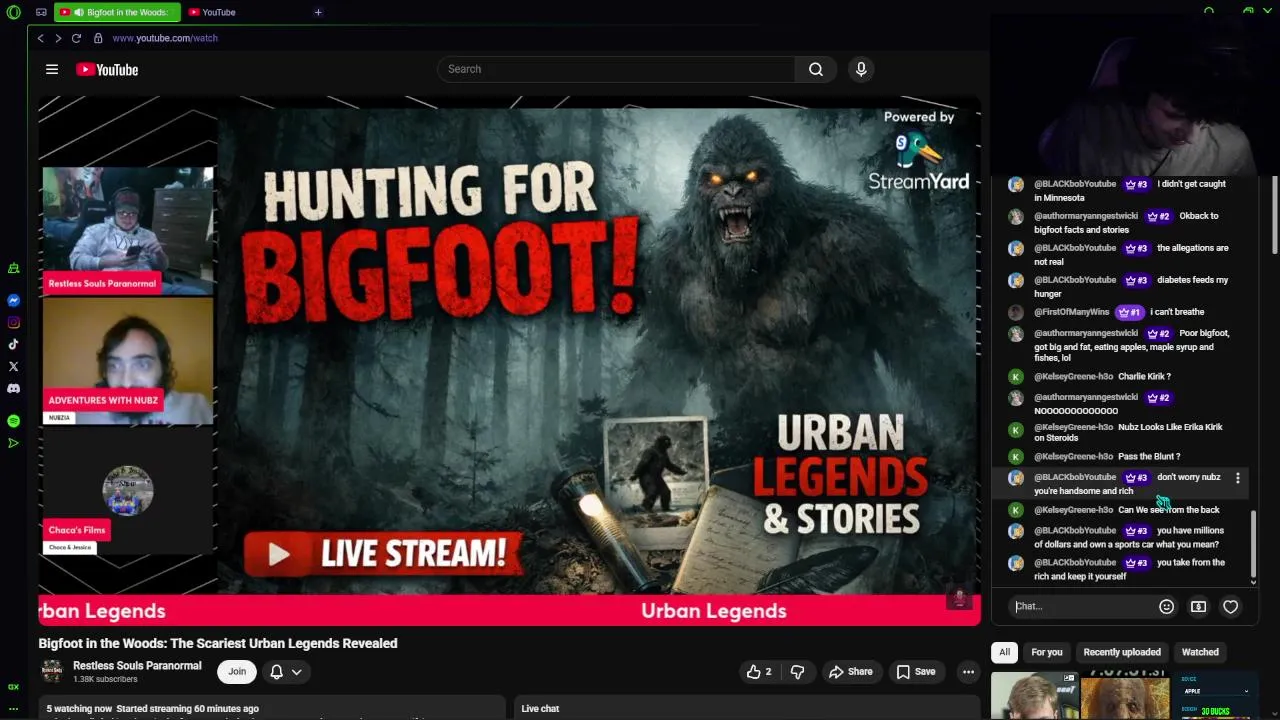Send a heart reaction in chat
Screen dimensions: 1280x720
1230,606
